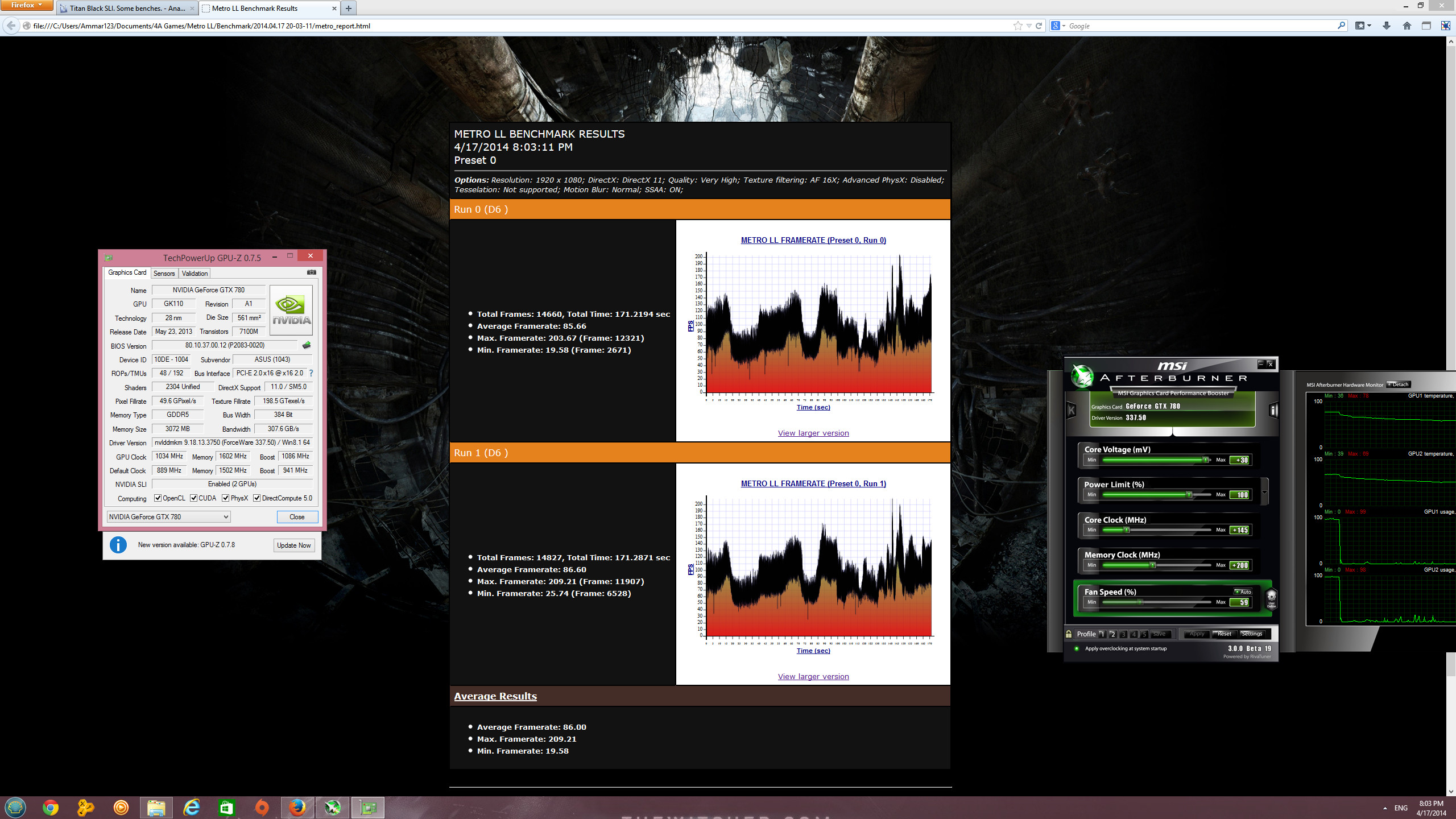Expand the Power Limit dropdown arrow

[x=1265, y=492]
